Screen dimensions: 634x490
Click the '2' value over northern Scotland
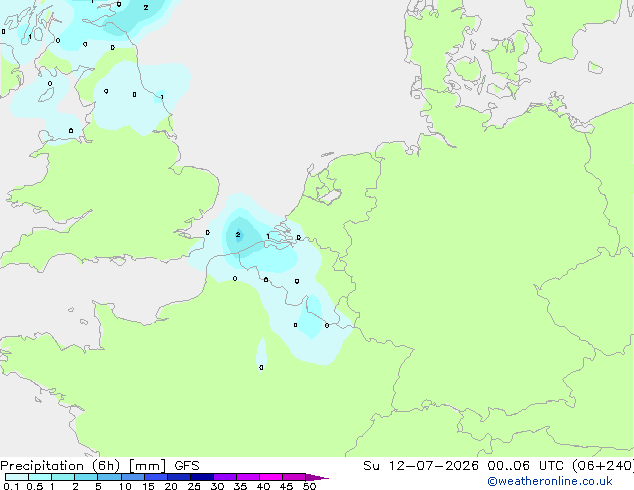tap(146, 7)
